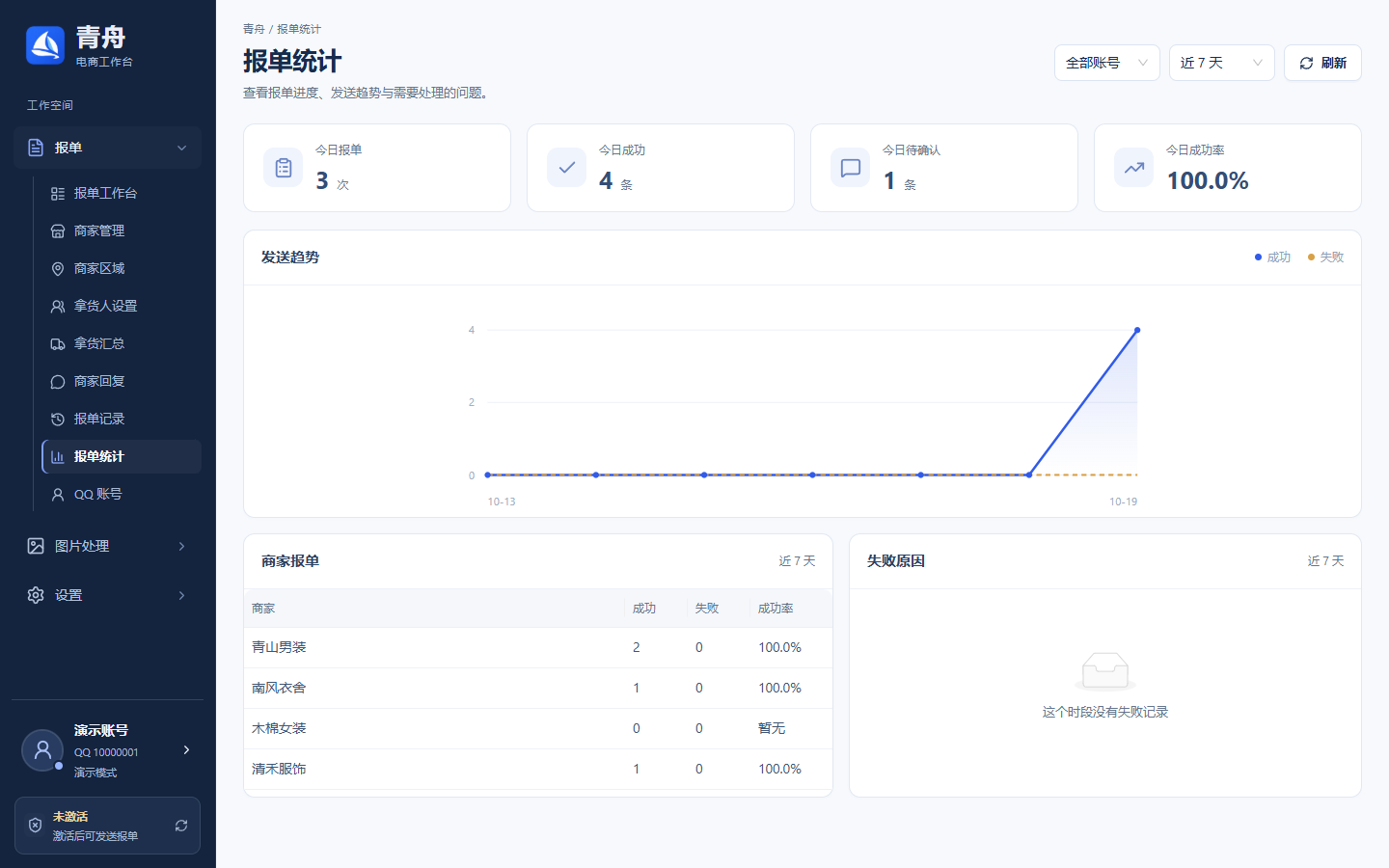1389x868 pixels.
Task: Click the 今日待确认 chat bubble icon
Action: click(851, 168)
